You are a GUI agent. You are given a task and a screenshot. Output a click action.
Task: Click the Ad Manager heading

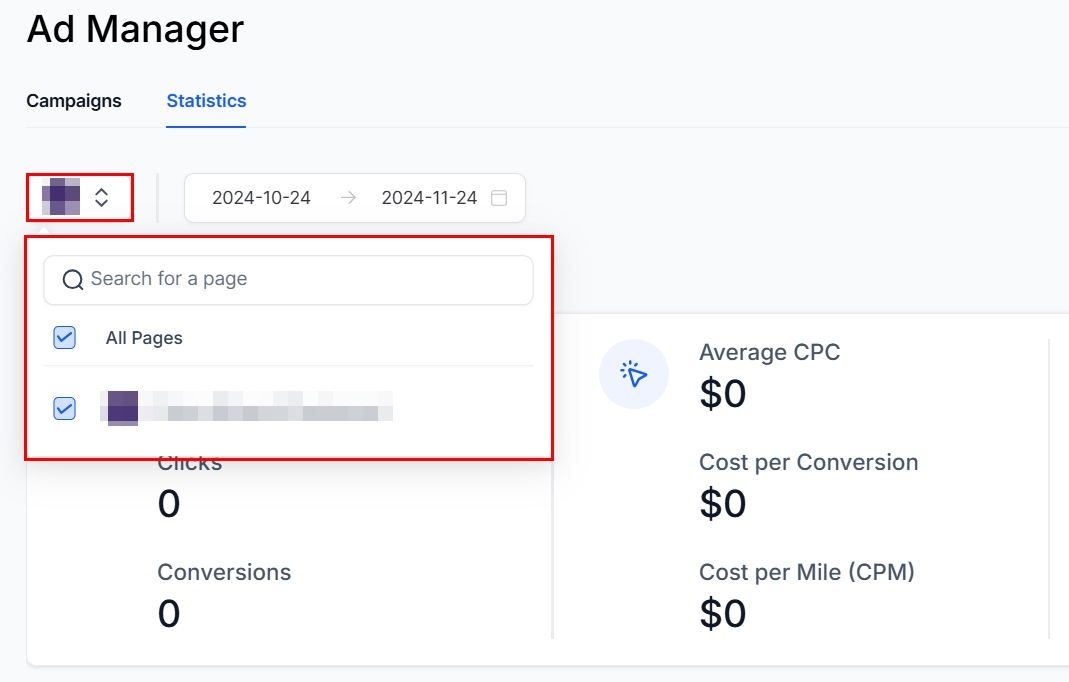point(135,29)
